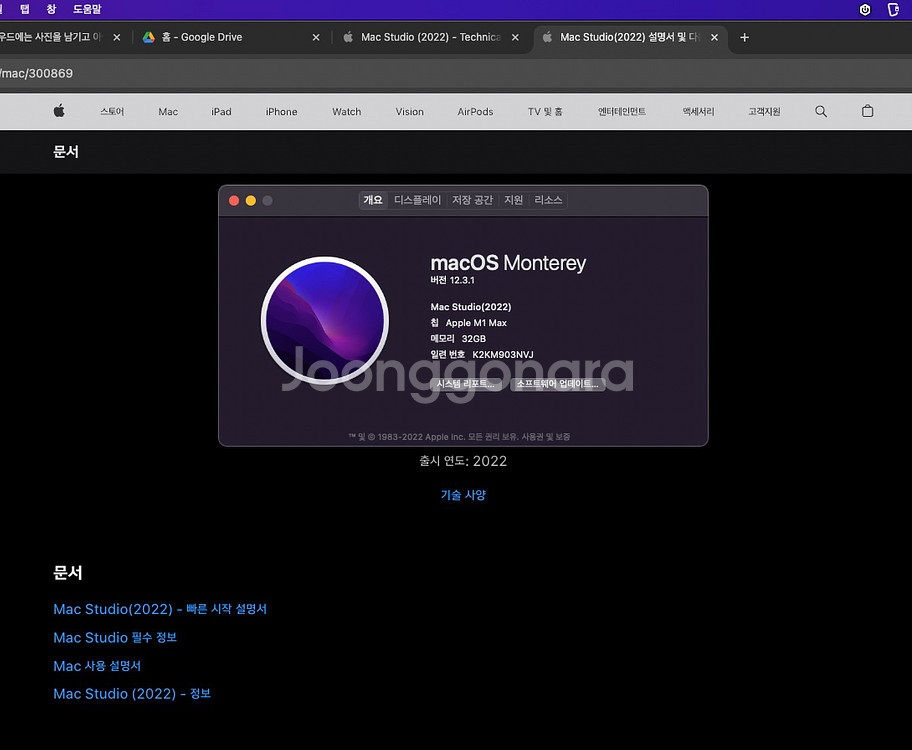Screen dimensions: 912x750
Task: Close the Mac Studio(2022) 설명서 tab
Action: [714, 37]
